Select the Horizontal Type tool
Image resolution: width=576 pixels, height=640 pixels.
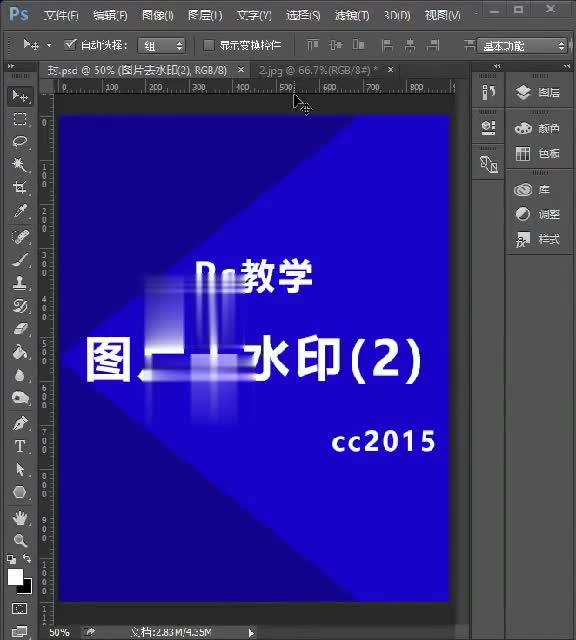(20, 446)
